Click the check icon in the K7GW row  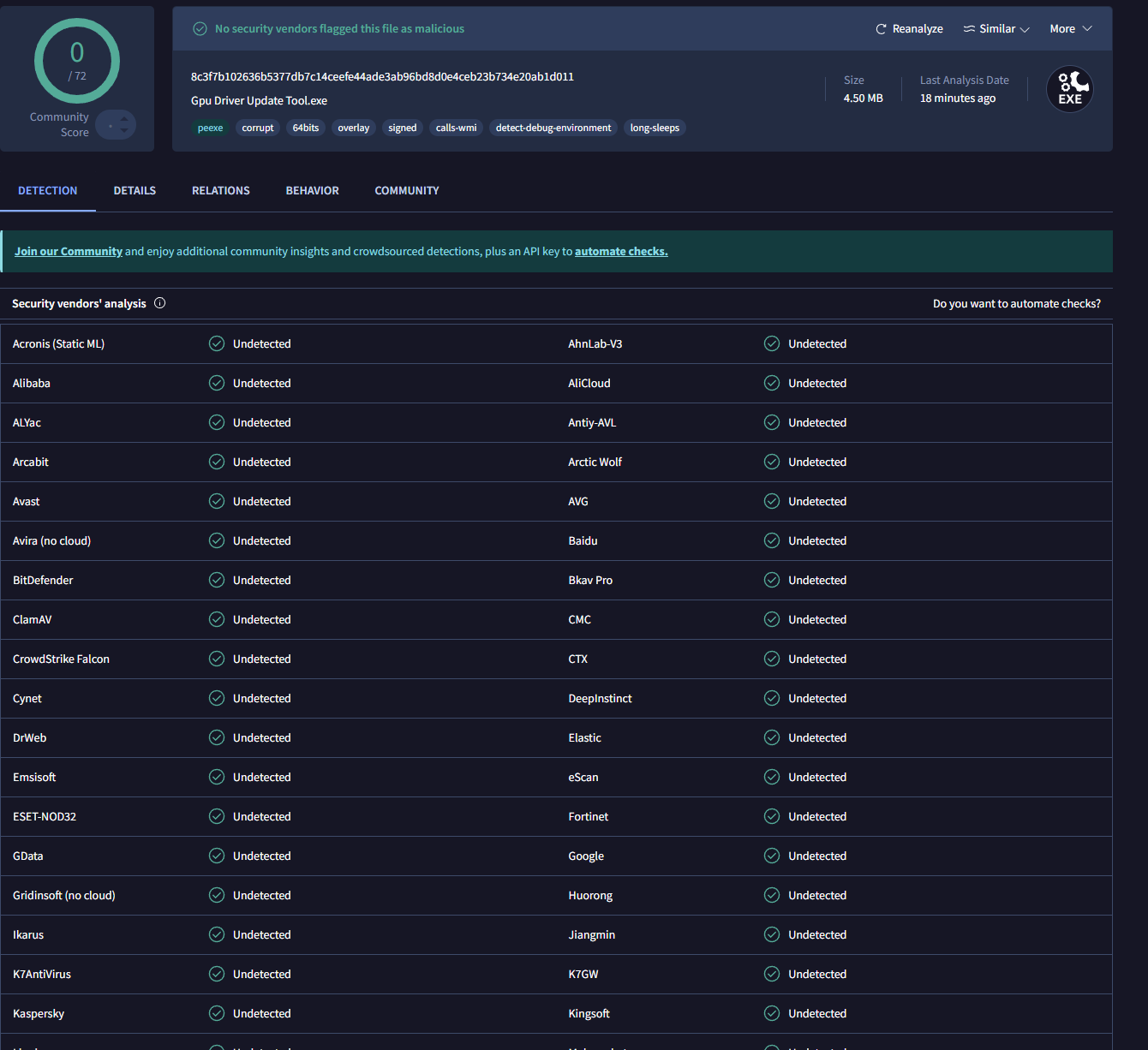coord(772,974)
